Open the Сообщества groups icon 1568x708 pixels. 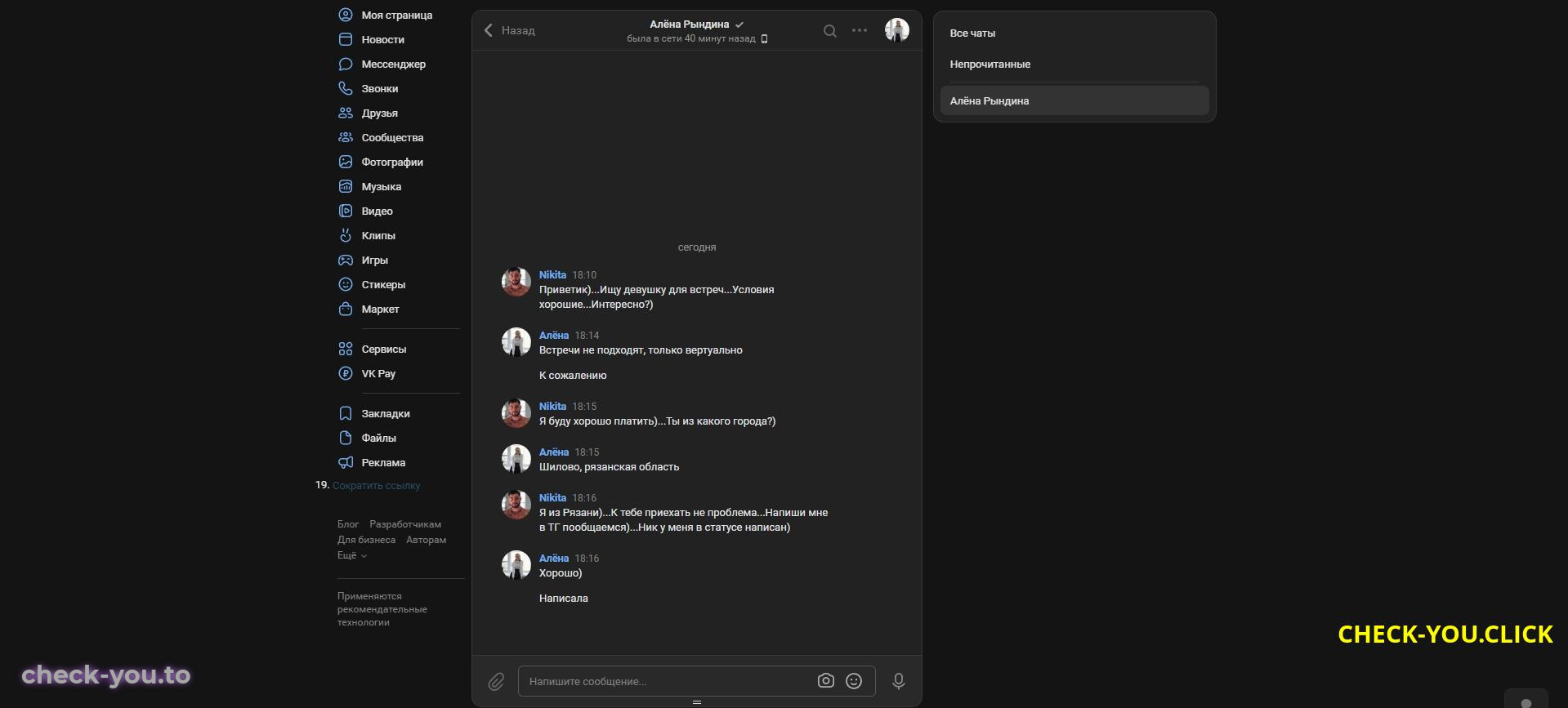(346, 137)
